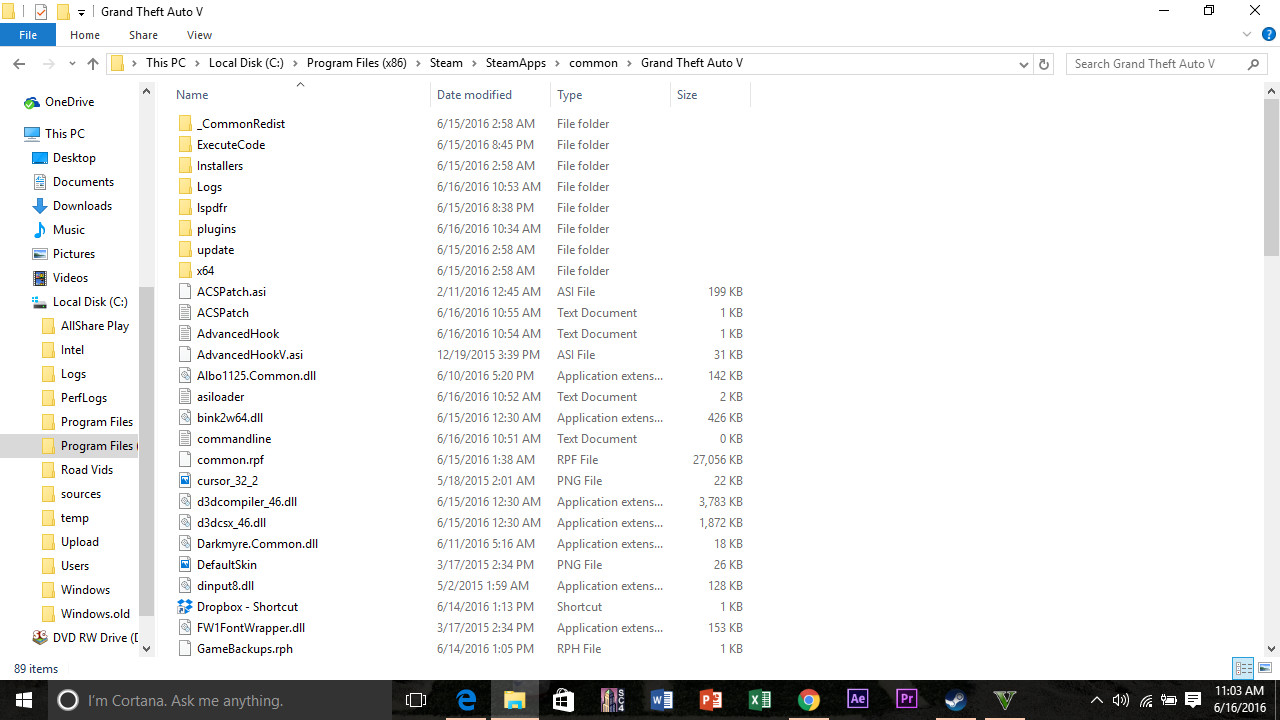This screenshot has height=720, width=1280.
Task: Switch to the View ribbon tab
Action: 199,35
